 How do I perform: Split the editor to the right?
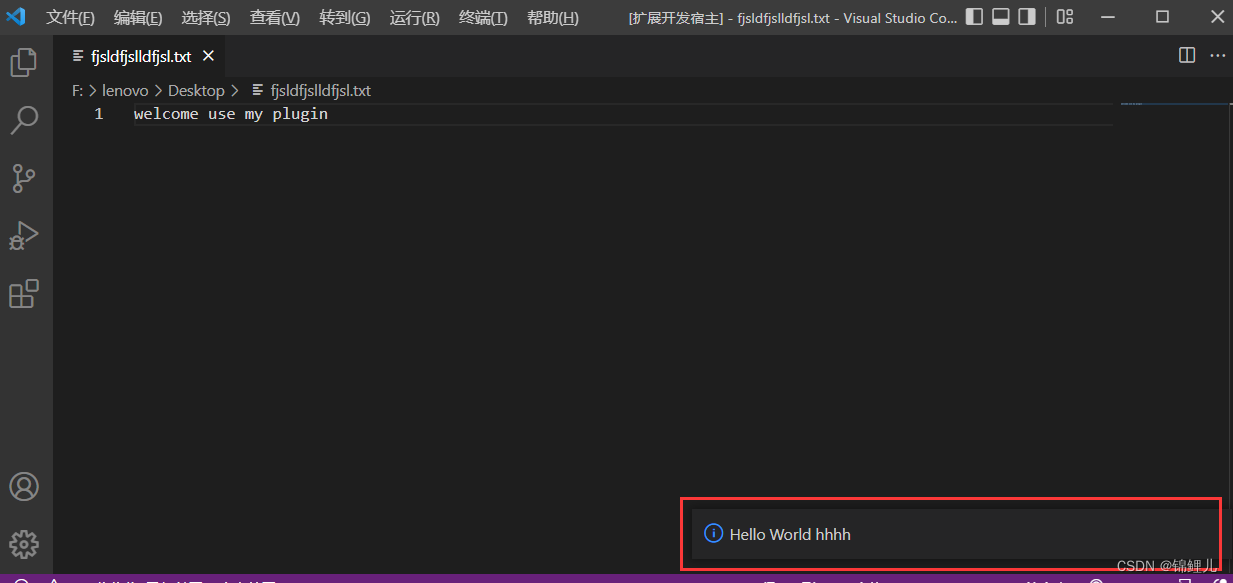pyautogui.click(x=1187, y=56)
